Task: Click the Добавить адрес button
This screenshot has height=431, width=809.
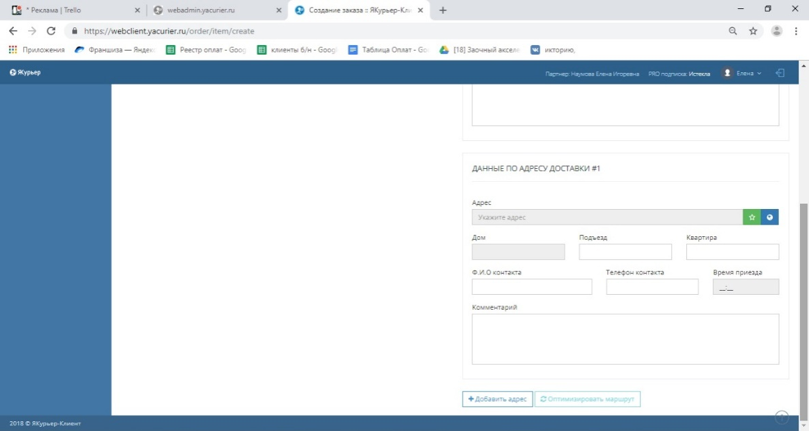Action: pyautogui.click(x=497, y=399)
